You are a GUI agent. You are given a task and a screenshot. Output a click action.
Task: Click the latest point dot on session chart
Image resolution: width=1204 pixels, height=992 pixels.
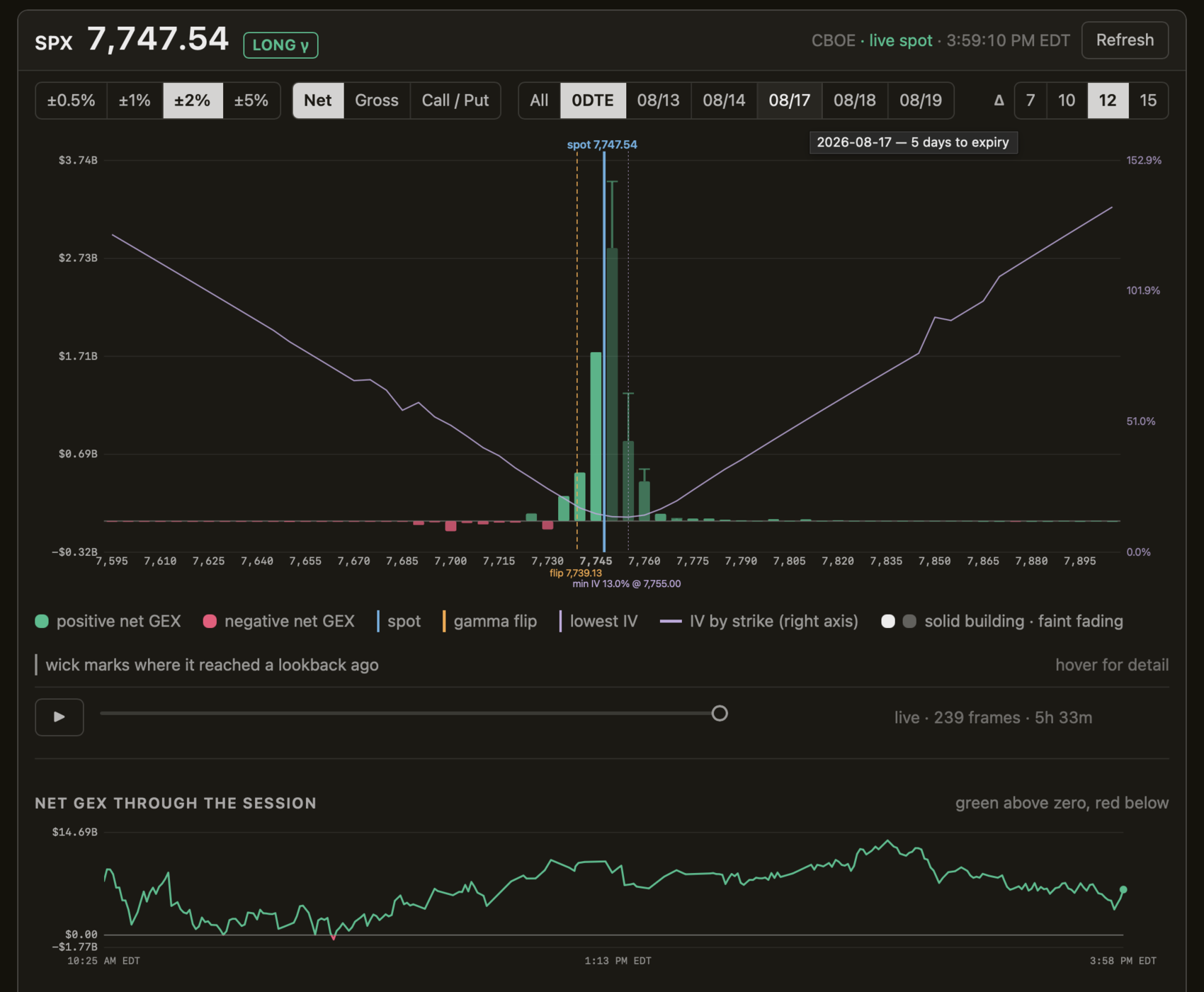pos(1123,889)
